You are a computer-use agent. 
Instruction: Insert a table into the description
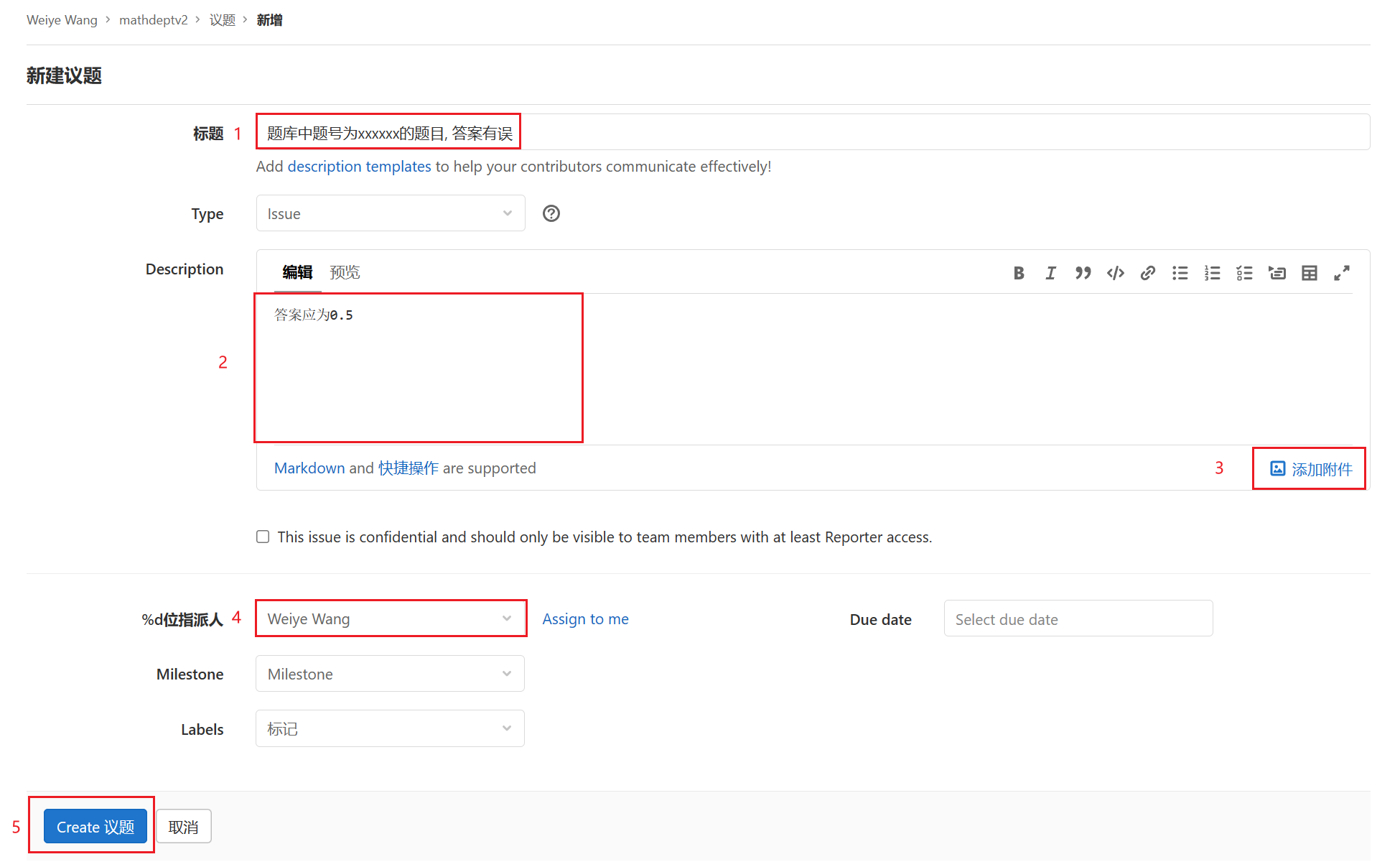point(1309,273)
